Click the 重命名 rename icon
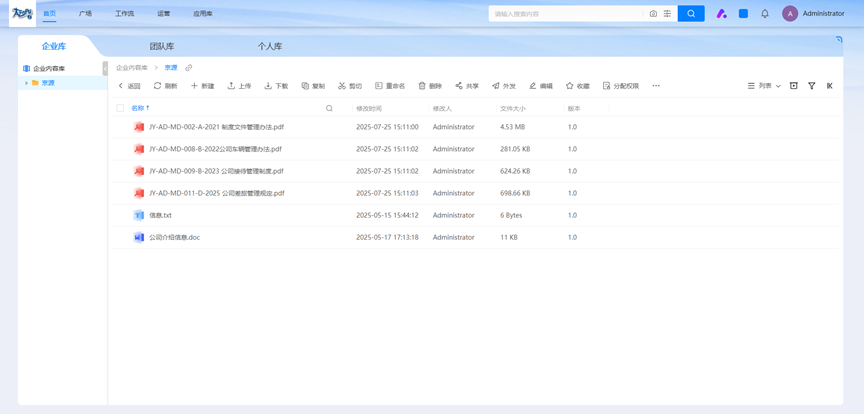The image size is (864, 414). [379, 86]
